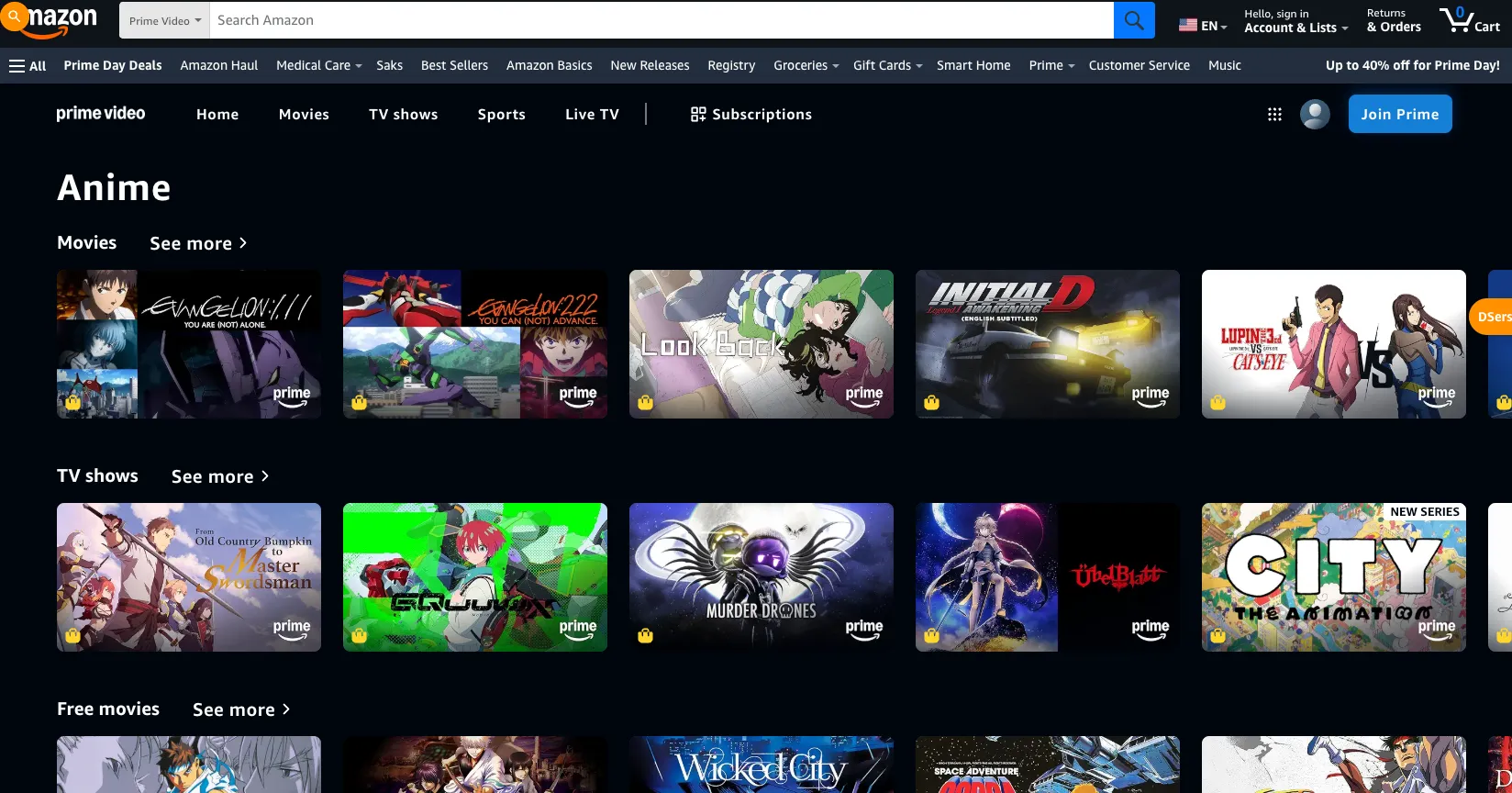1512x793 pixels.
Task: Open Customer Service link
Action: [1139, 65]
